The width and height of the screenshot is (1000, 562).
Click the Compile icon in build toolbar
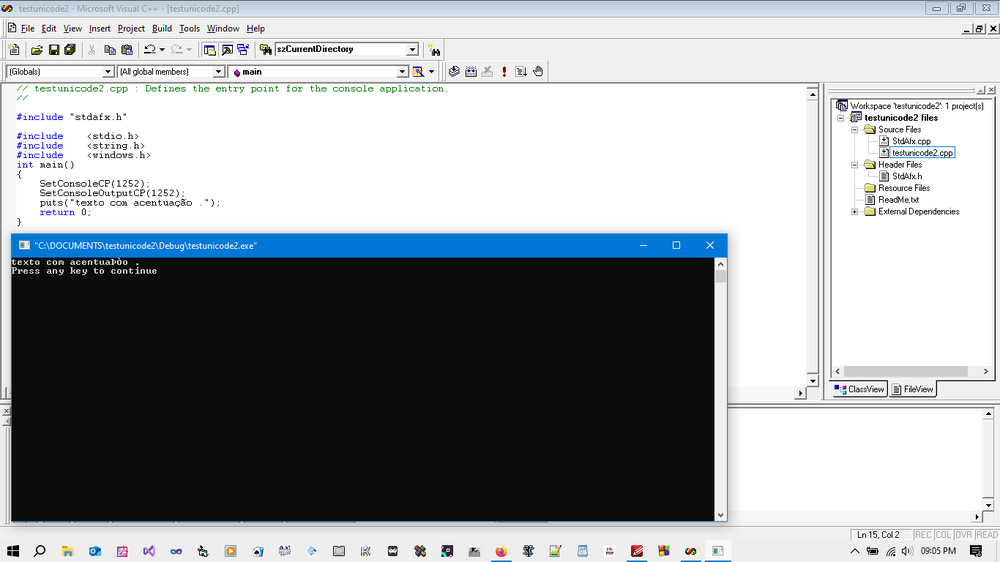click(454, 71)
